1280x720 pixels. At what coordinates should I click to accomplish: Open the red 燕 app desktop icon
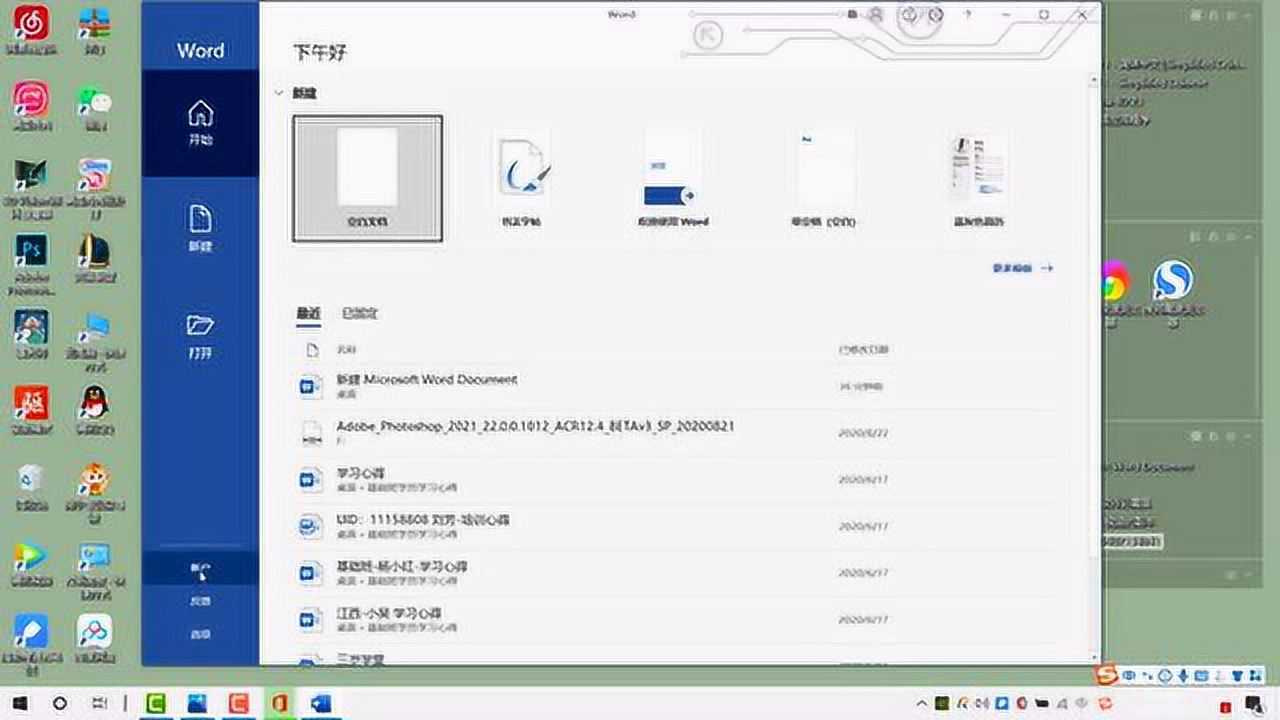[31, 409]
